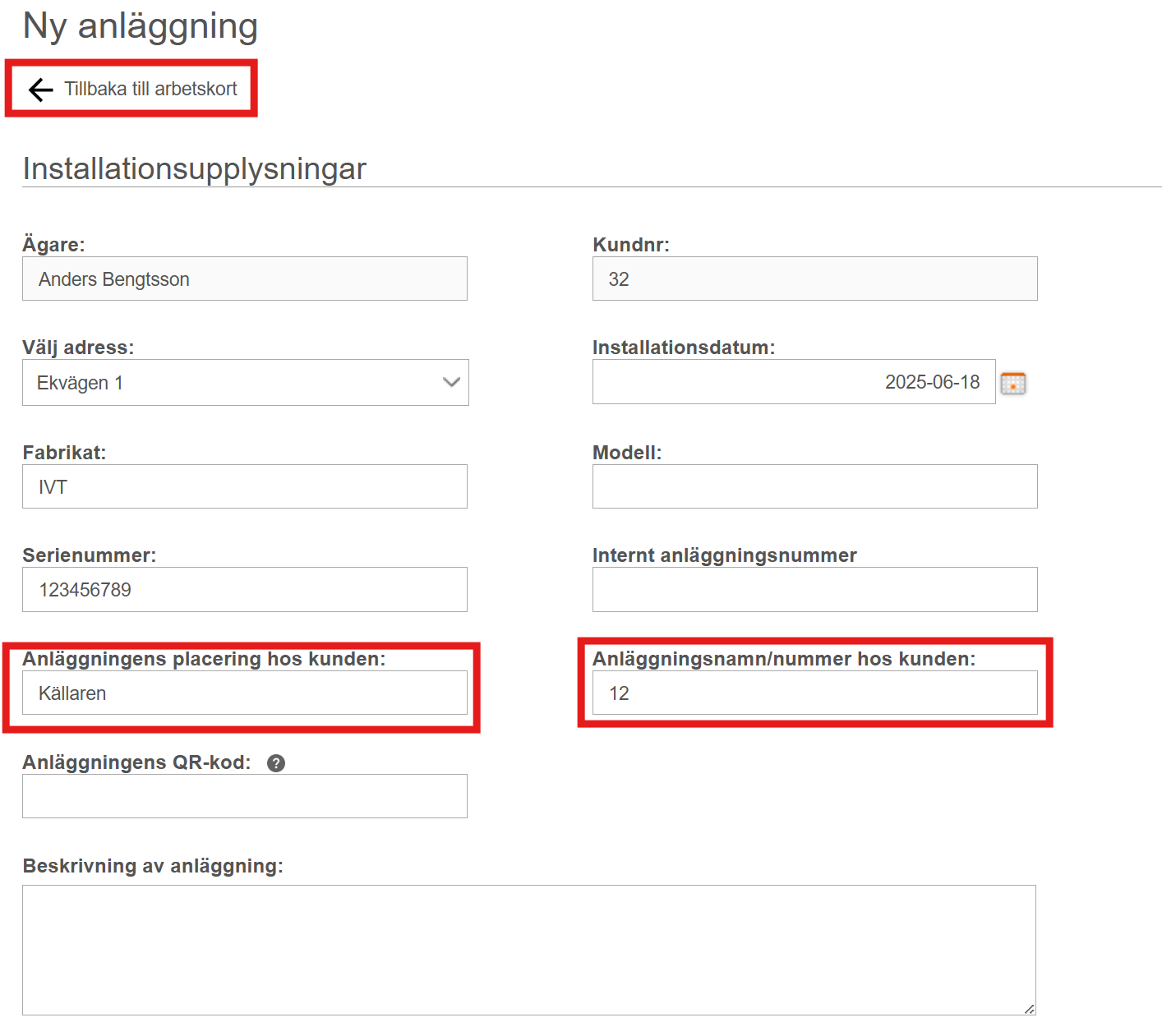
Task: Click the Kundnr field showing 32
Action: pos(814,279)
